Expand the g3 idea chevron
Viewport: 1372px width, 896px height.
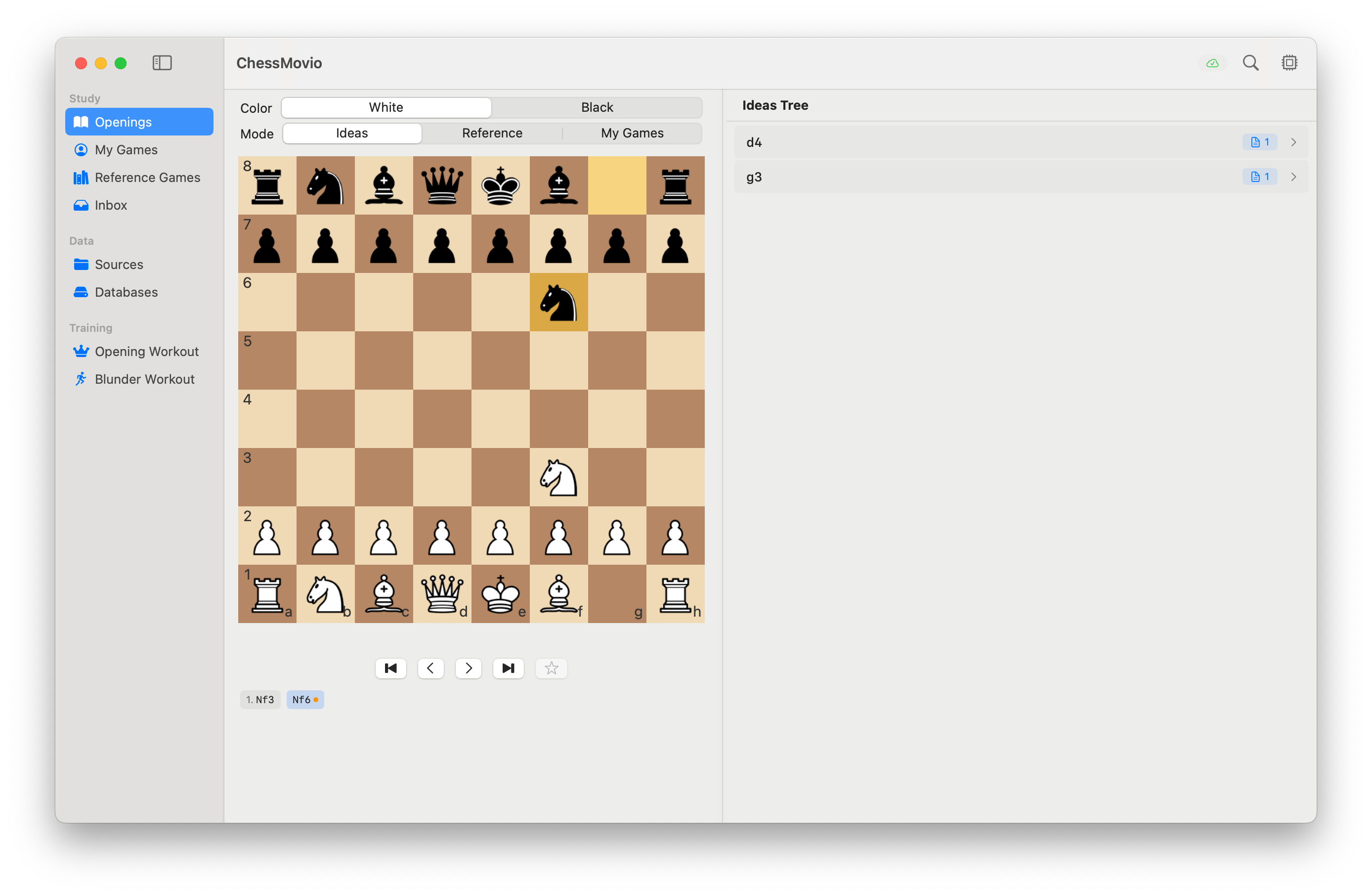[1293, 177]
